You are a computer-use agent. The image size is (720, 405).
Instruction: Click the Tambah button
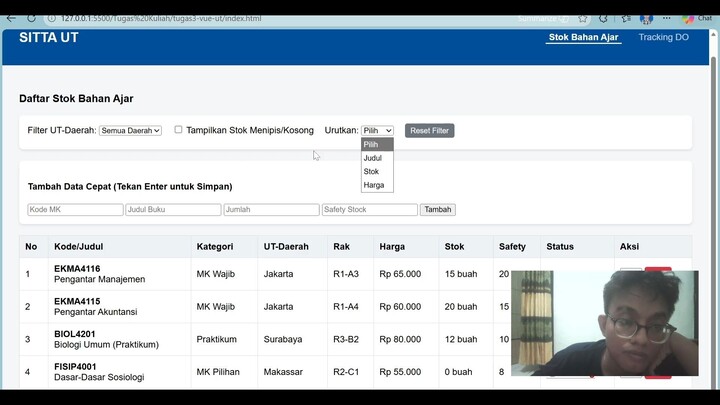(438, 209)
